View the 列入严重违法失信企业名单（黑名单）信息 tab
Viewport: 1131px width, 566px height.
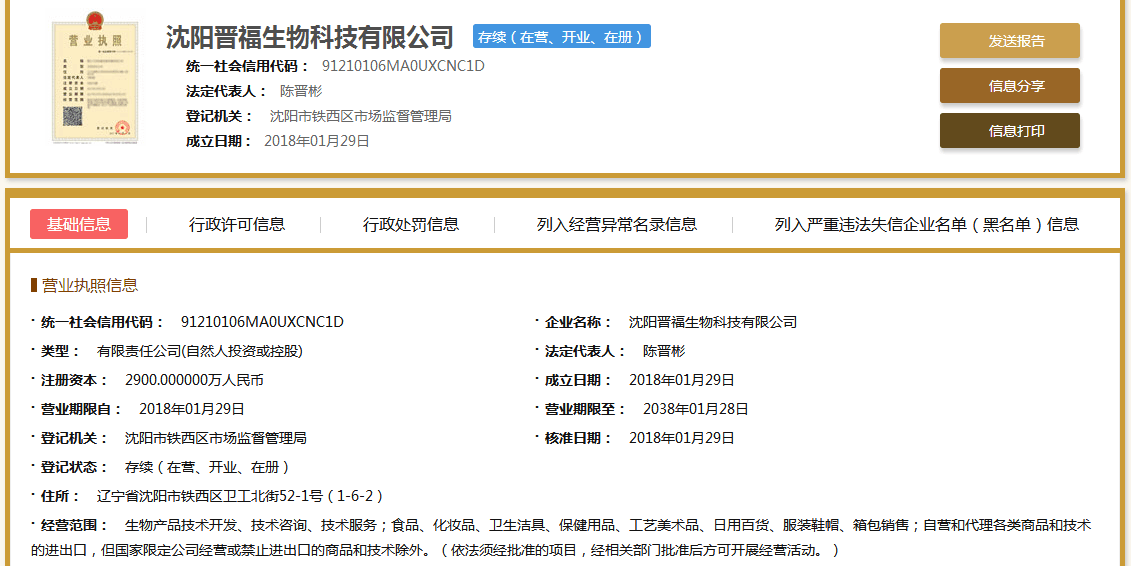(x=926, y=225)
